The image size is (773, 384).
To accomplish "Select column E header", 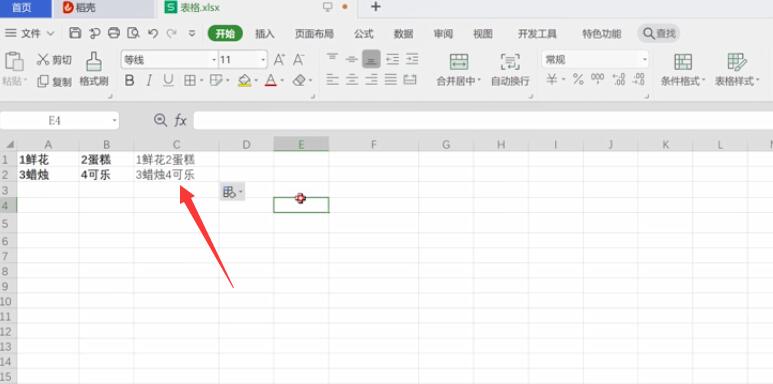I will coord(301,144).
